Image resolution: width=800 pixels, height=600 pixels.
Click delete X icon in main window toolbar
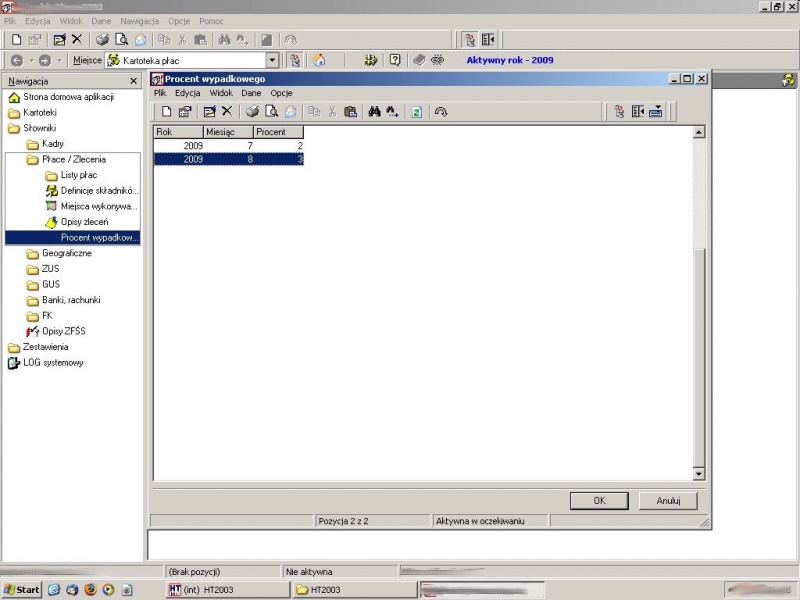77,39
